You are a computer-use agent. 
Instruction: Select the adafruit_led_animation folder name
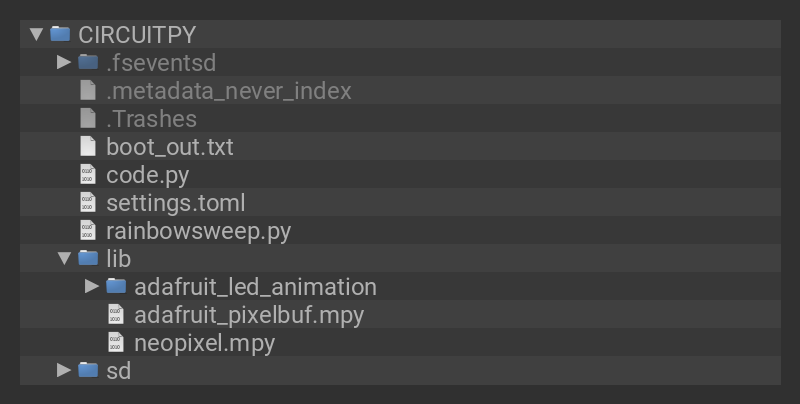[x=255, y=286]
